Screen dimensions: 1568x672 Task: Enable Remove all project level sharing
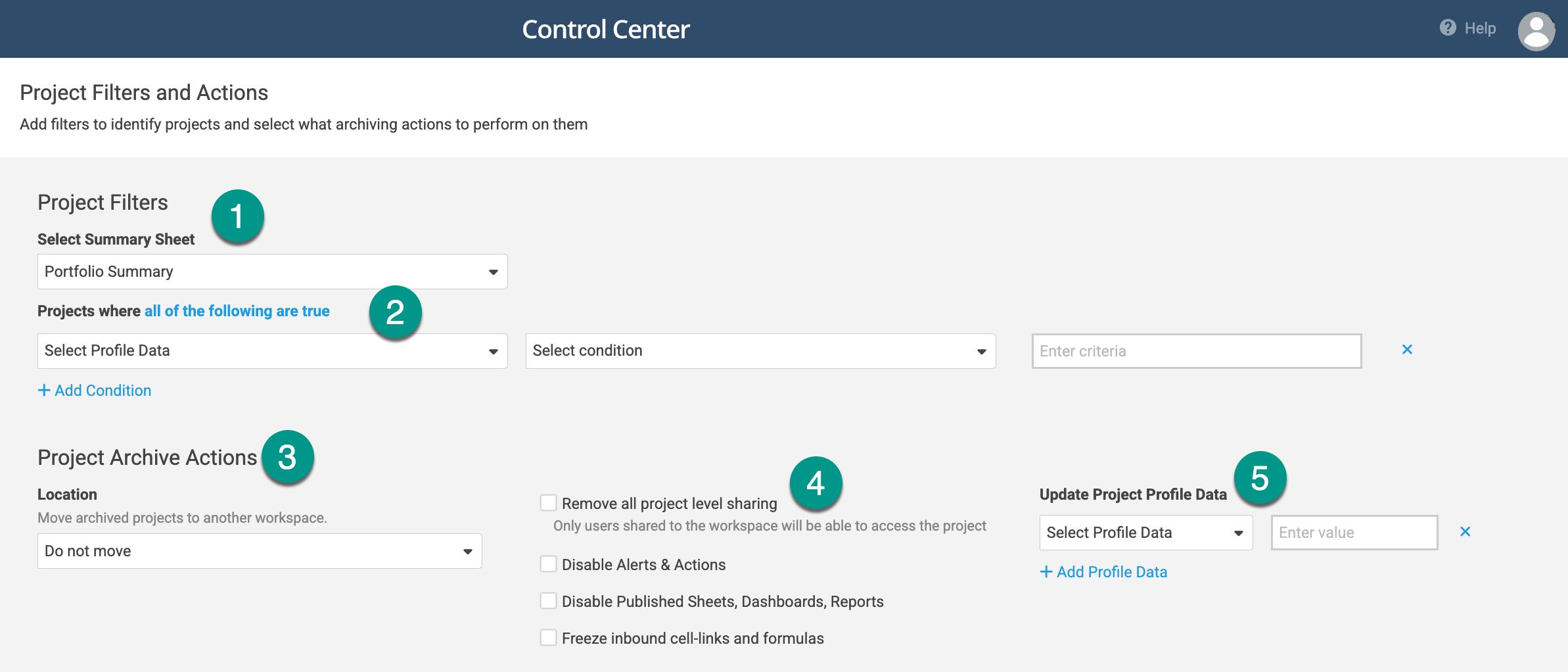pyautogui.click(x=548, y=502)
